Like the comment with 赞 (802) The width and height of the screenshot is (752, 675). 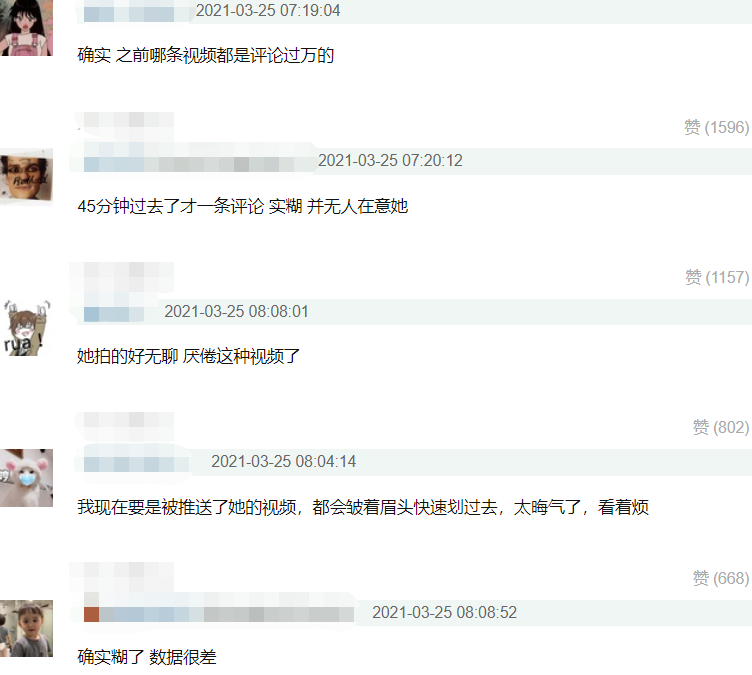tap(720, 427)
